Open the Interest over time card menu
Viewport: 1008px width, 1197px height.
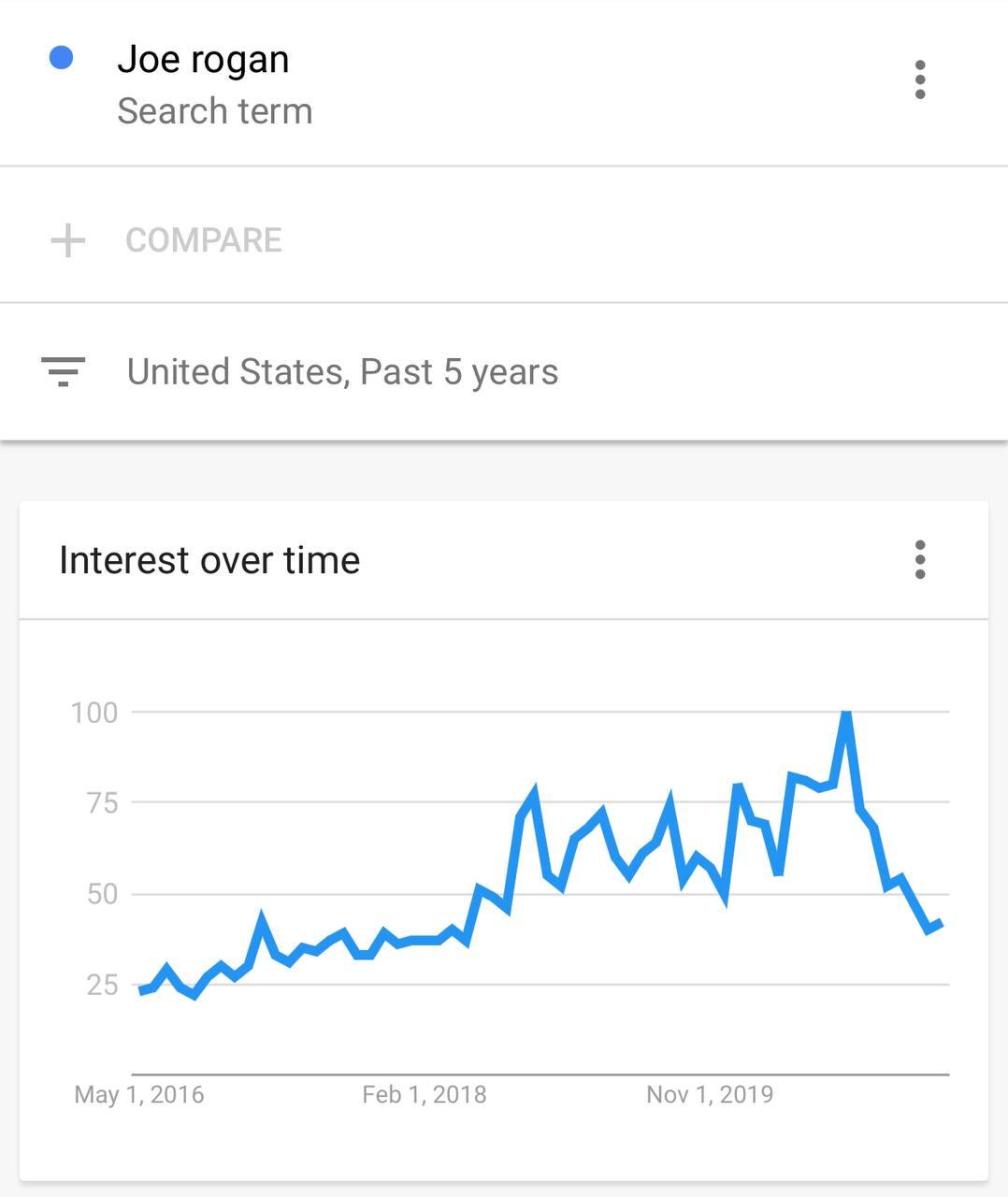click(920, 560)
